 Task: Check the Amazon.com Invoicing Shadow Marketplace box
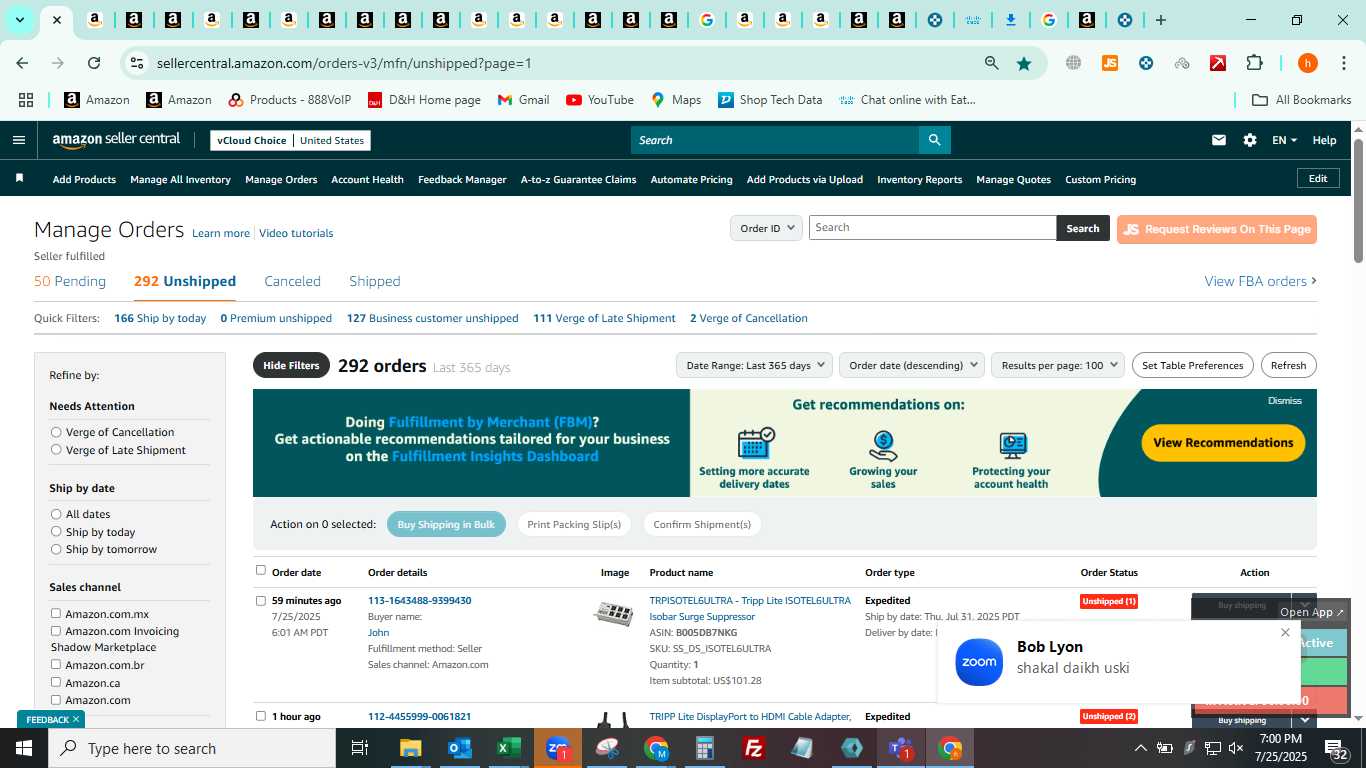pos(56,631)
